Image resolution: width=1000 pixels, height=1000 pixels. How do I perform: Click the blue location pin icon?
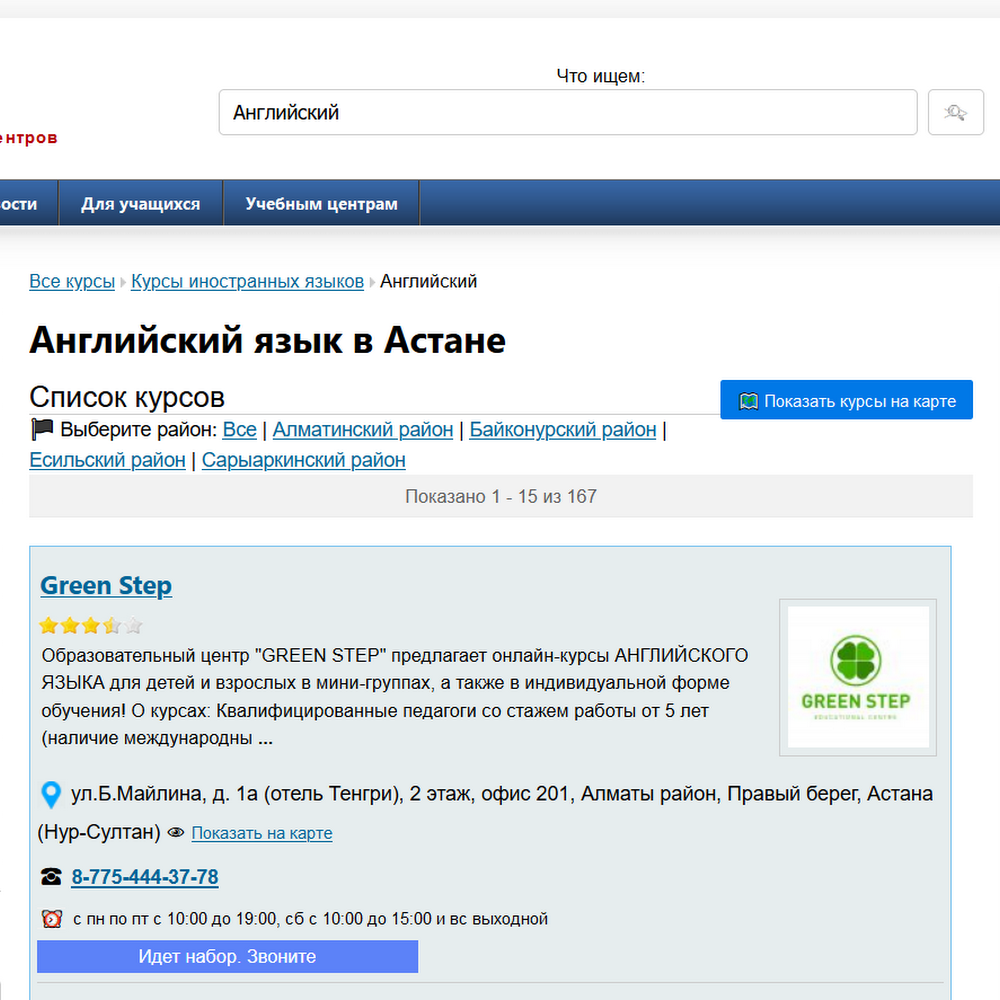pos(51,795)
